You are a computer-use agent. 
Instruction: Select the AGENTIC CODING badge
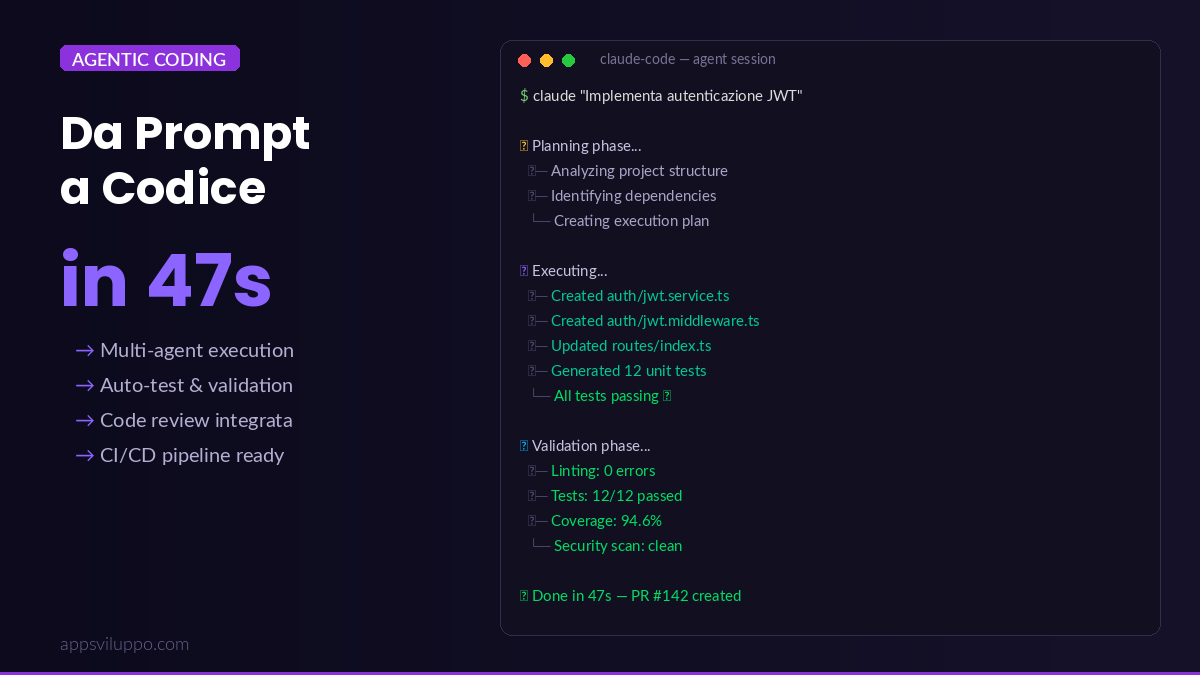150,59
